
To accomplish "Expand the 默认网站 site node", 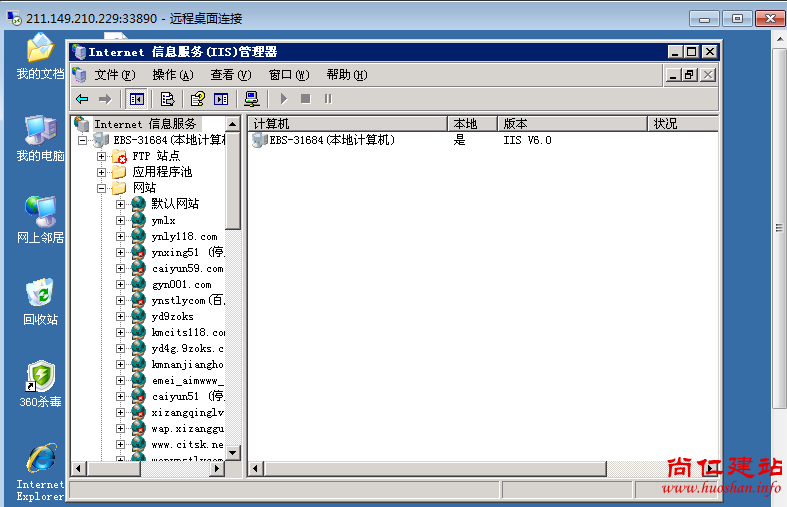I will 120,204.
